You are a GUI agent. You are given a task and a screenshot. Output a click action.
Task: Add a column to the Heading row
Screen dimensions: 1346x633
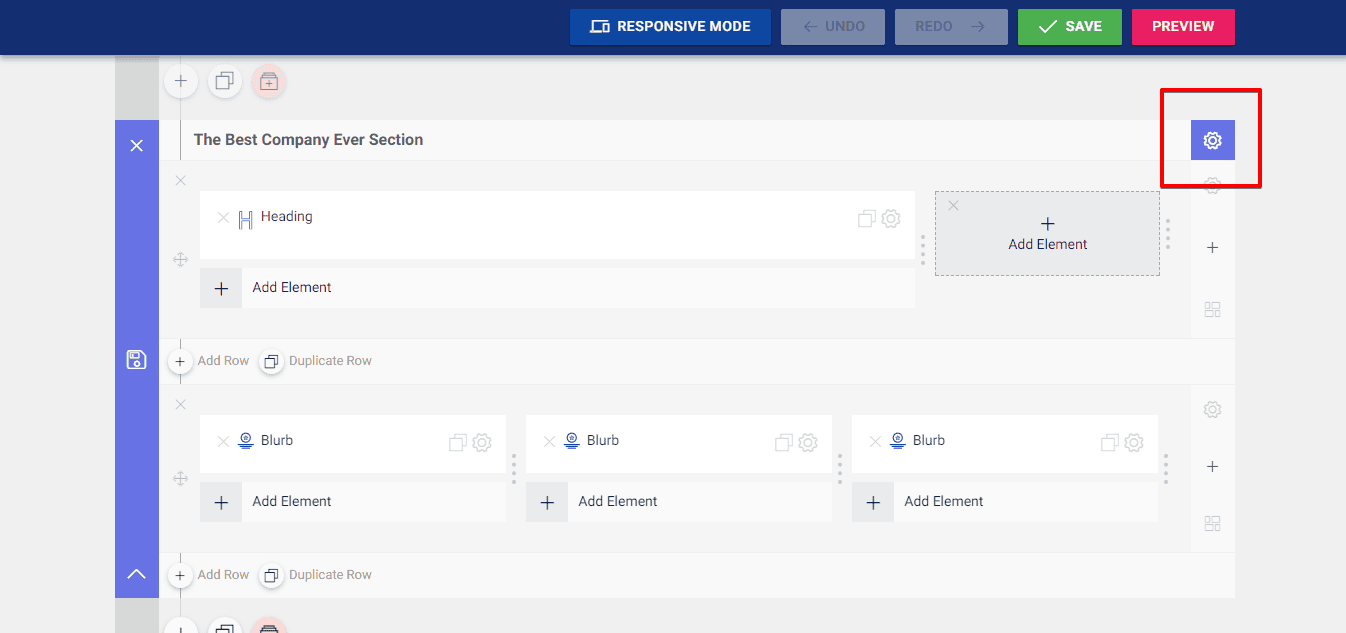tap(1212, 247)
